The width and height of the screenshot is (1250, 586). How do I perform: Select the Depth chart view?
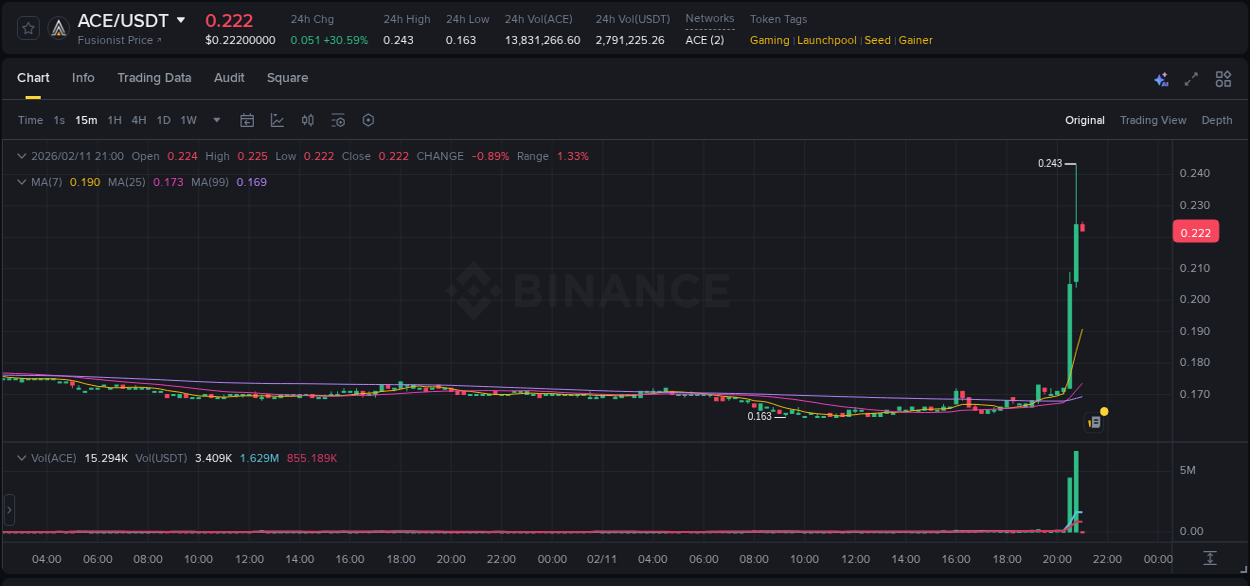(x=1216, y=120)
